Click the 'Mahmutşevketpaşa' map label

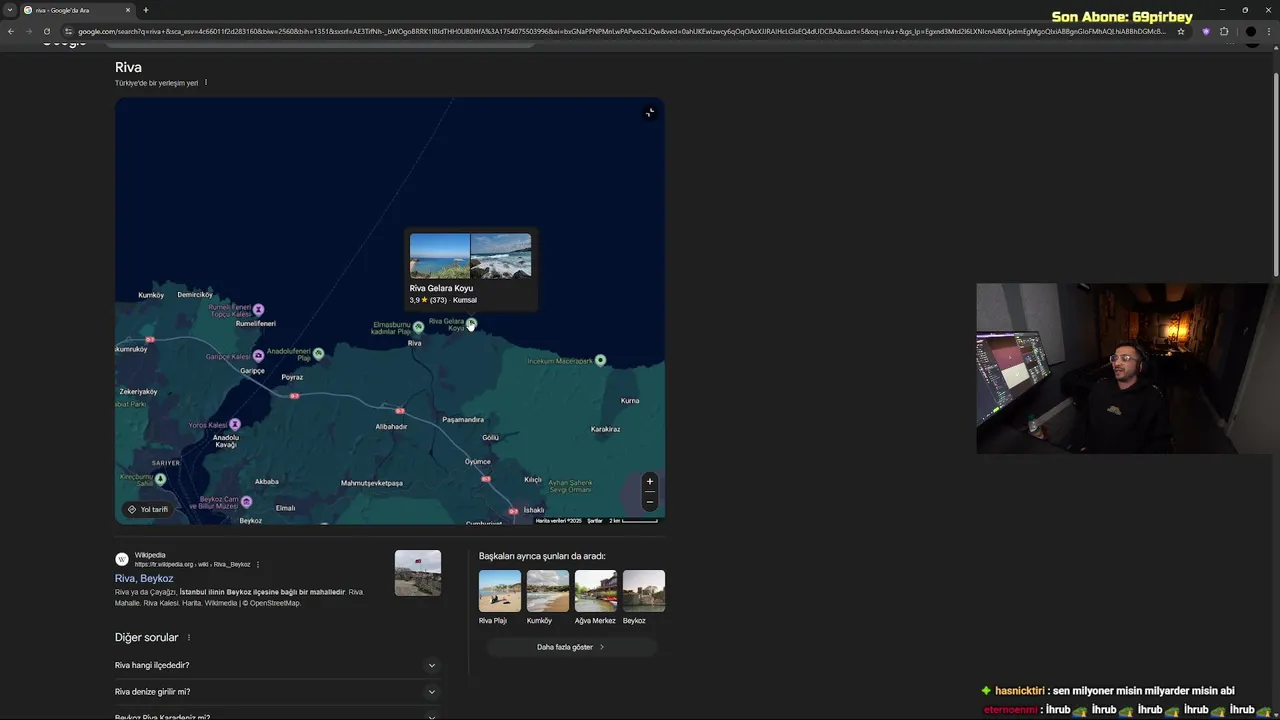coord(372,483)
